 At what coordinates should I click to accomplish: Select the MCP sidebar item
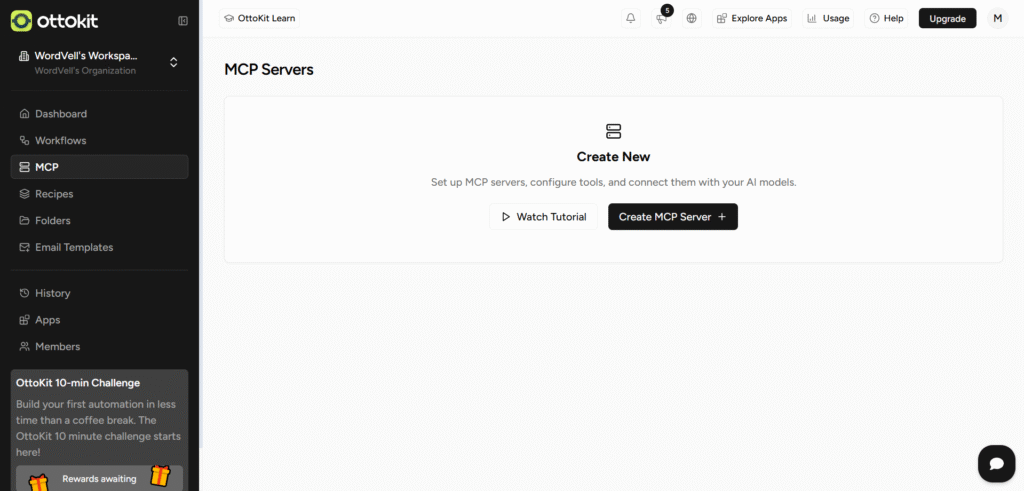click(x=99, y=167)
